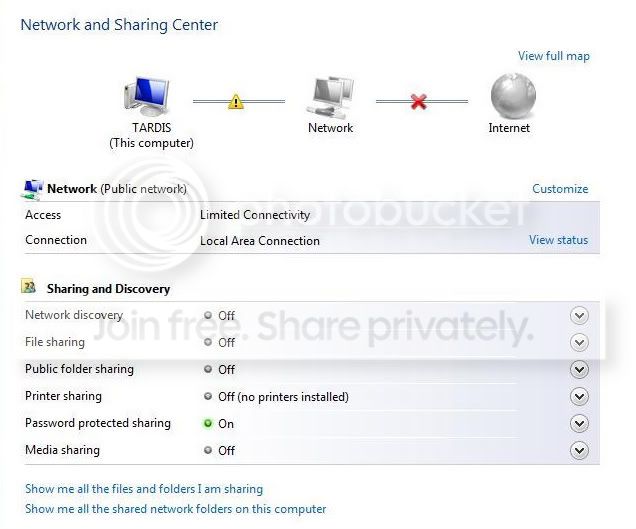This screenshot has height=529, width=636.
Task: Click the TARDIS (This computer) label
Action: coord(151,135)
